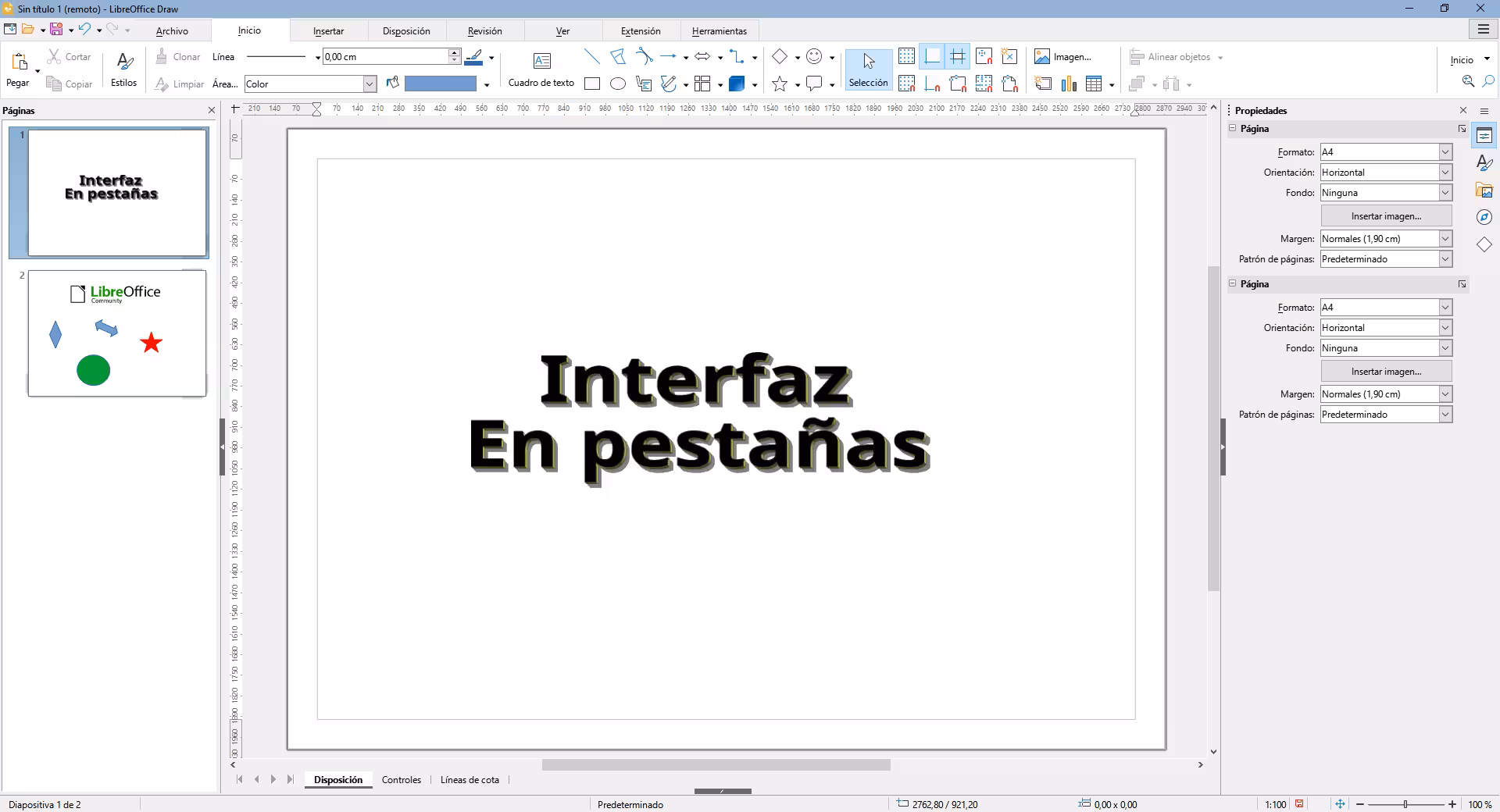This screenshot has width=1500, height=812.
Task: Toggle display grid
Action: [906, 57]
